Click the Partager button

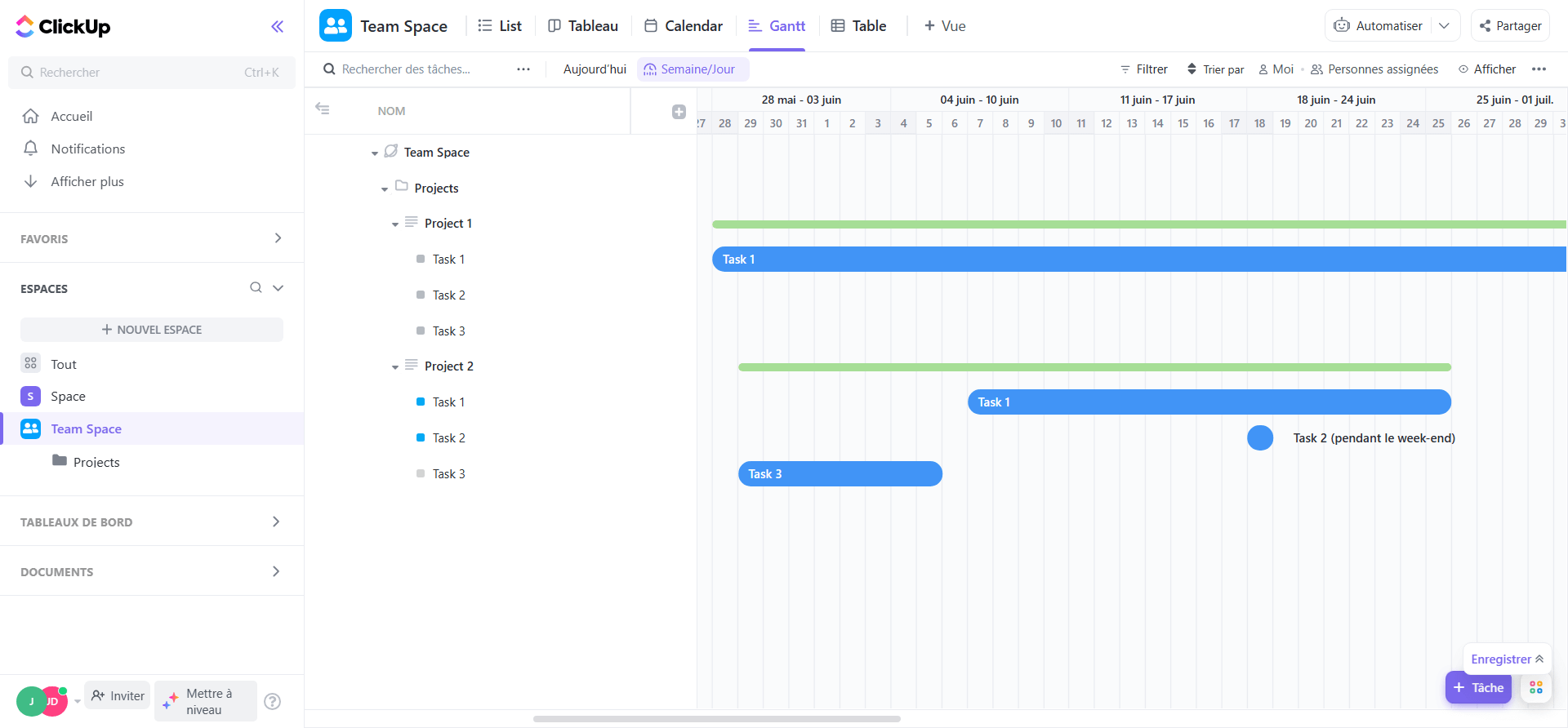pyautogui.click(x=1510, y=26)
